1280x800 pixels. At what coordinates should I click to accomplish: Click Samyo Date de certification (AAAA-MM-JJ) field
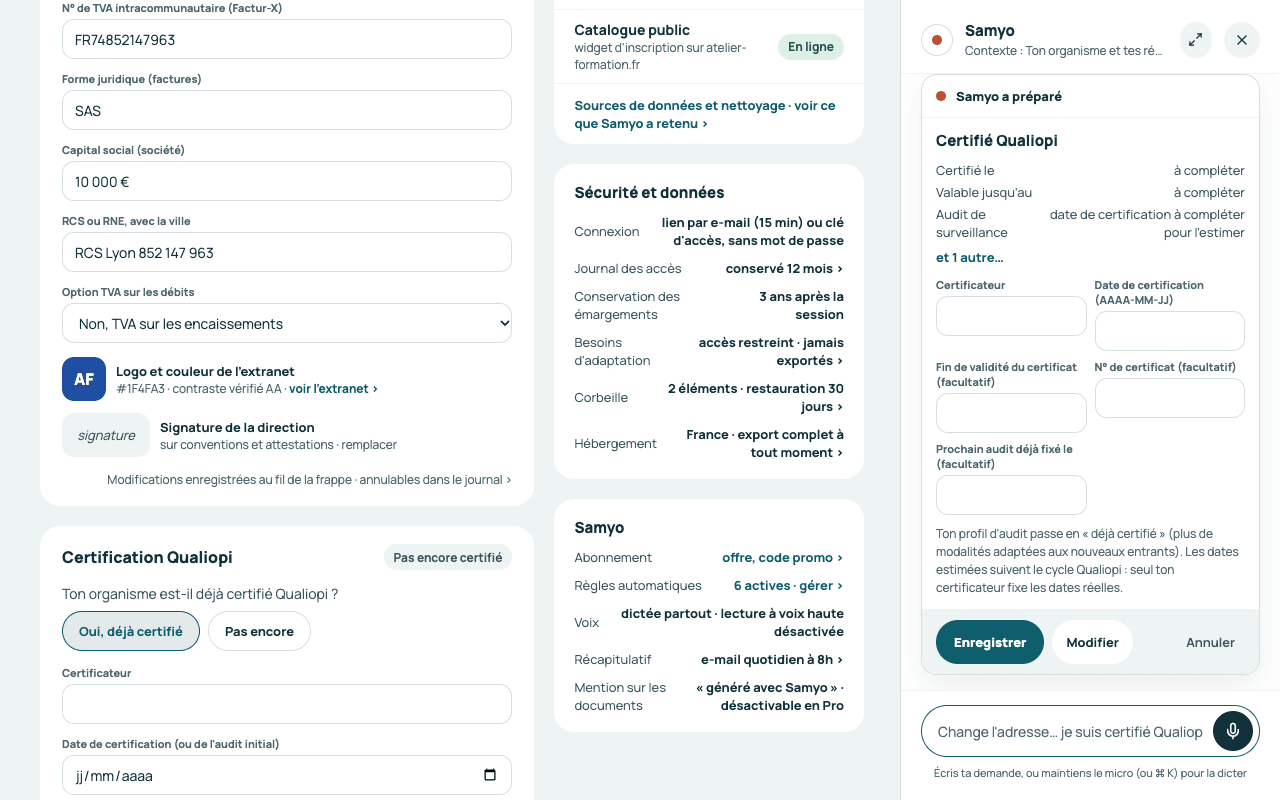(1170, 331)
